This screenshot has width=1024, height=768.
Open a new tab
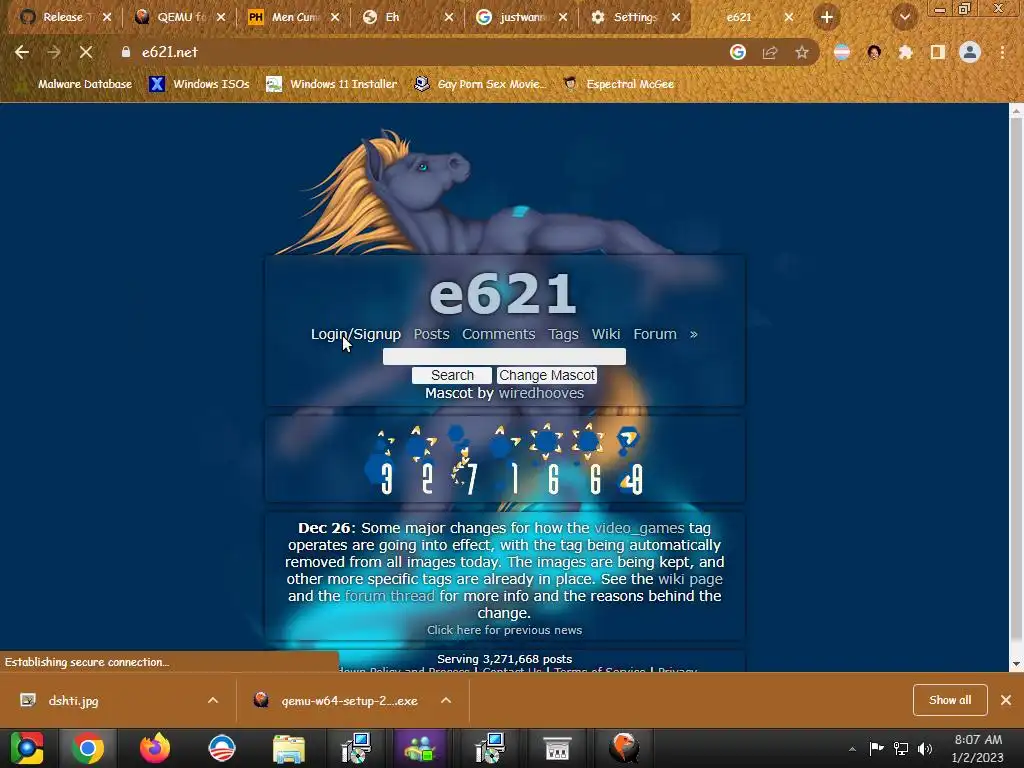(827, 18)
